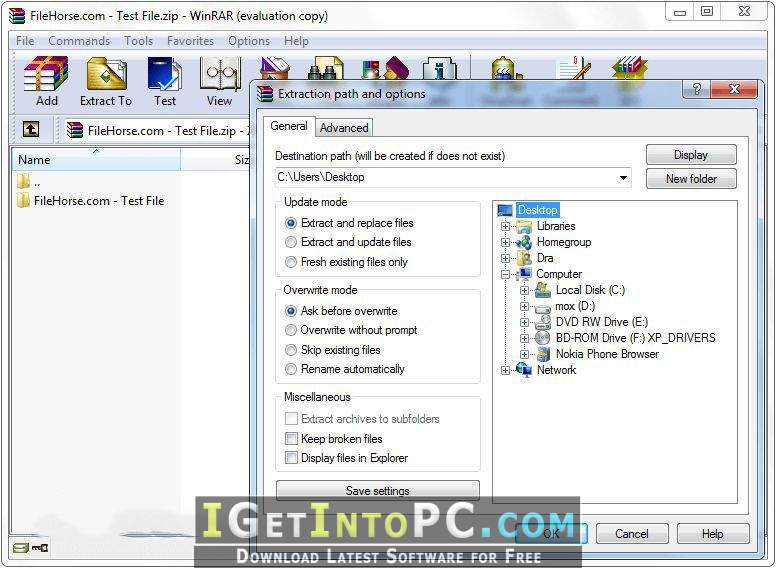
Task: Open the destination path dropdown arrow
Action: click(623, 177)
